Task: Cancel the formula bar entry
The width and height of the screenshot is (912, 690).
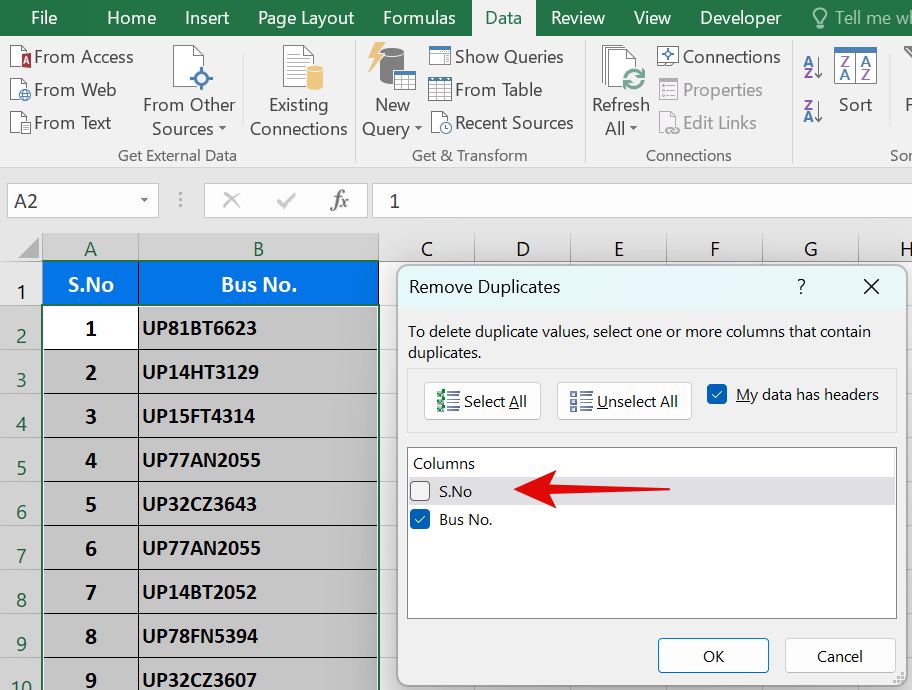Action: 231,201
